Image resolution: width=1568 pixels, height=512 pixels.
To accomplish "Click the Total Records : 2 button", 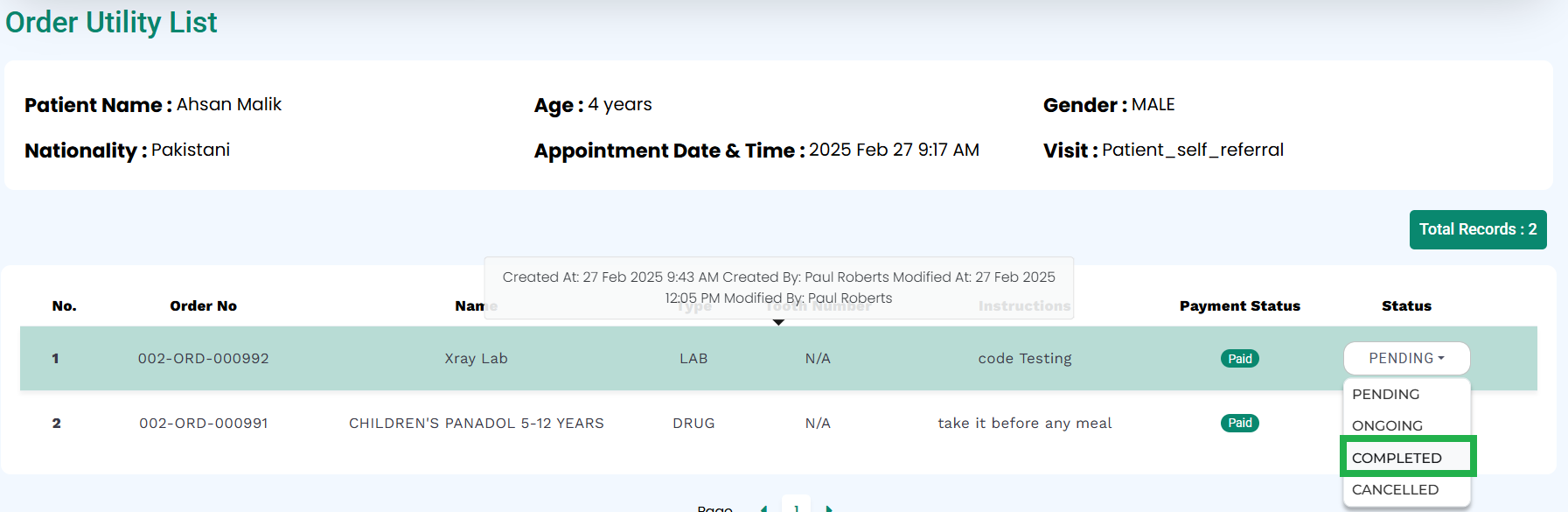I will 1478,229.
